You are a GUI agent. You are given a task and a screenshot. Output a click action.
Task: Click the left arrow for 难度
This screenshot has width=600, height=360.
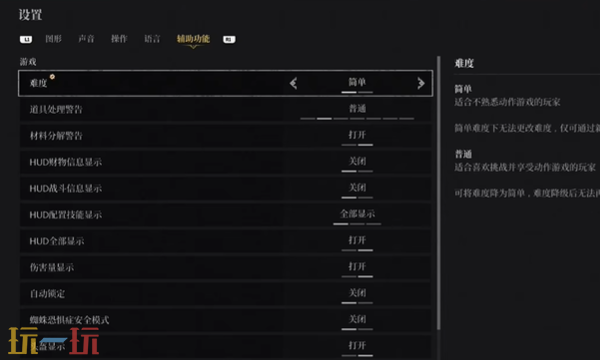[x=293, y=83]
